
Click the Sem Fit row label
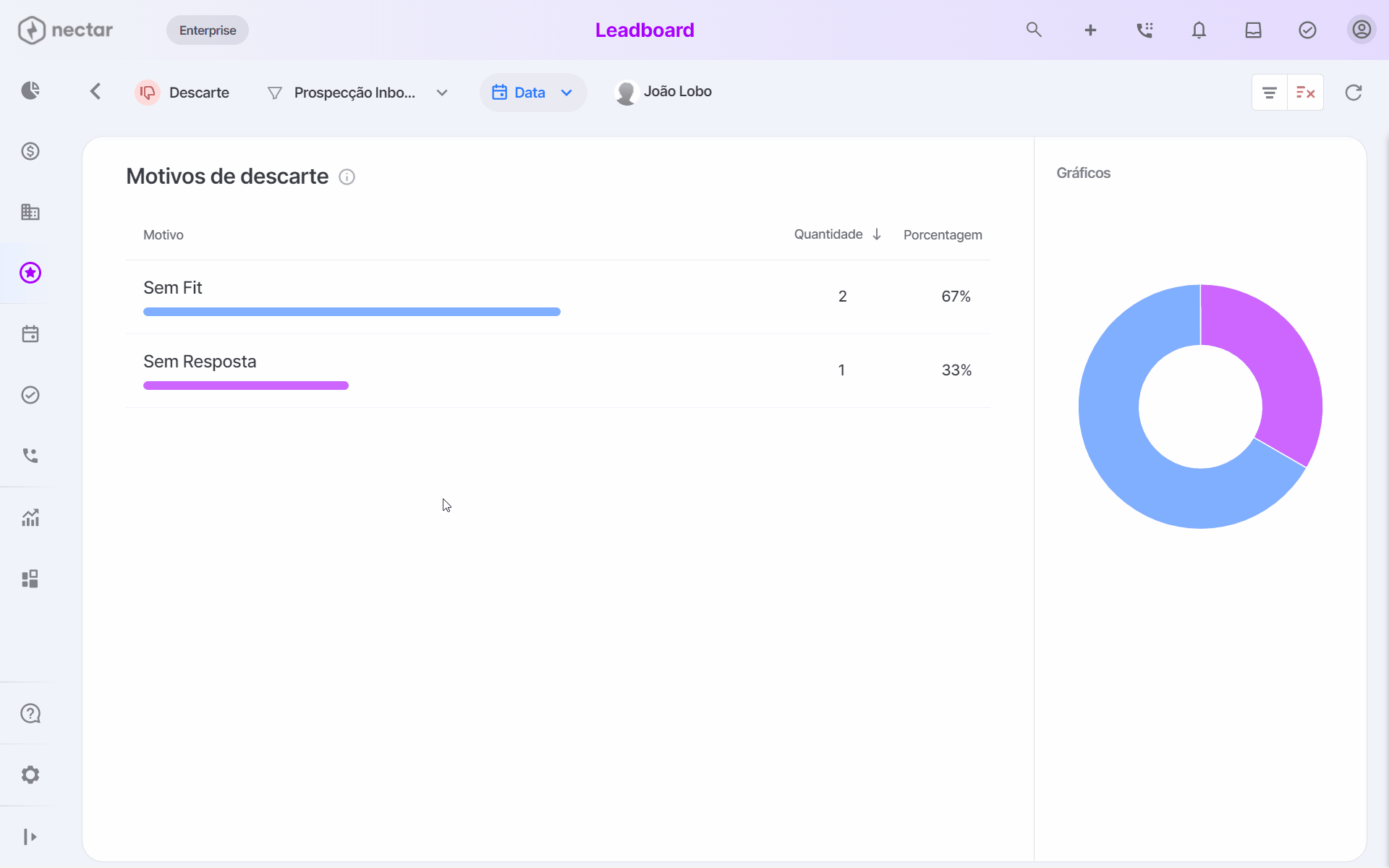click(x=173, y=288)
